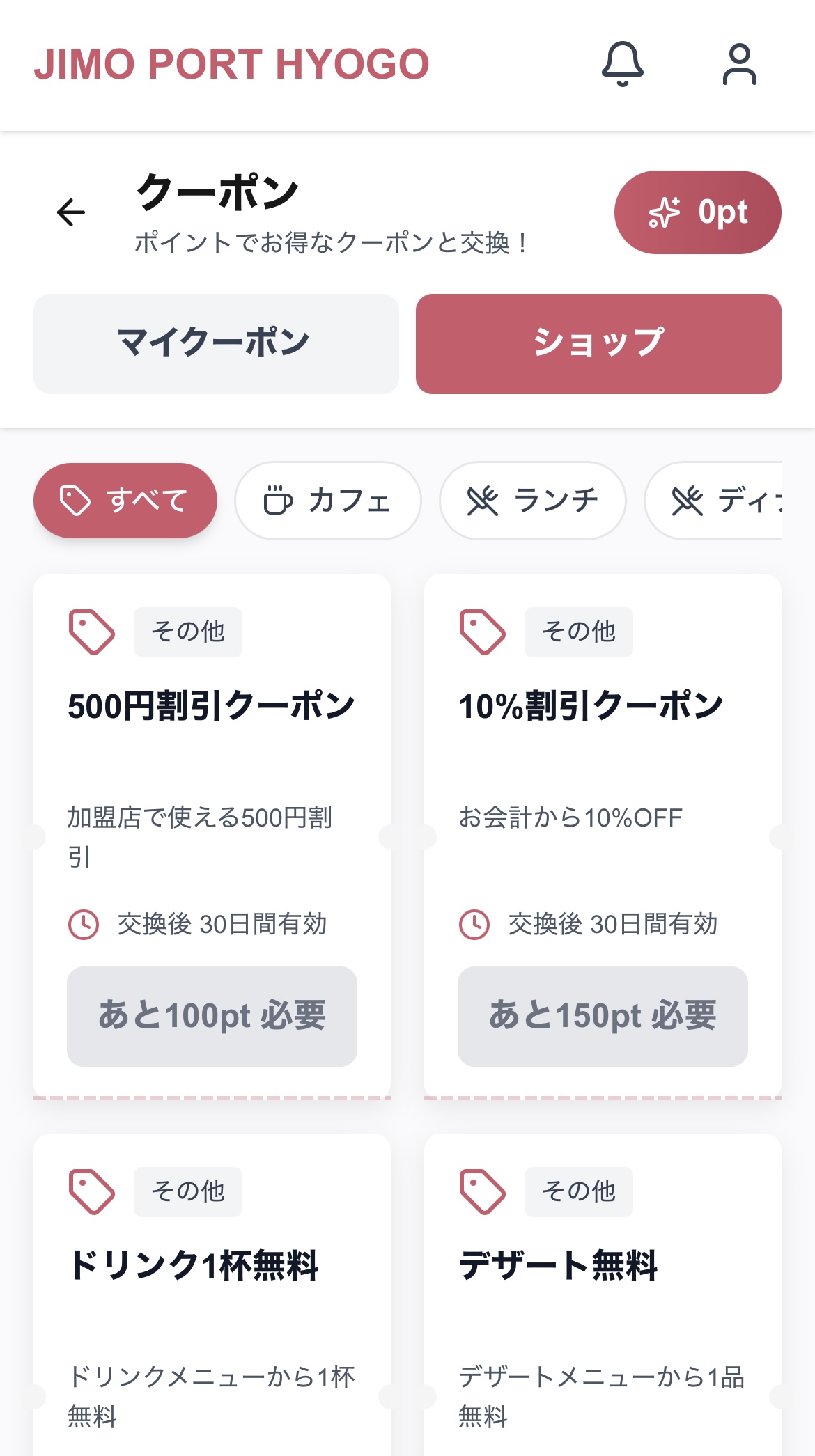Switch to the マイクーポン tab
Image resolution: width=815 pixels, height=1456 pixels.
(x=216, y=343)
